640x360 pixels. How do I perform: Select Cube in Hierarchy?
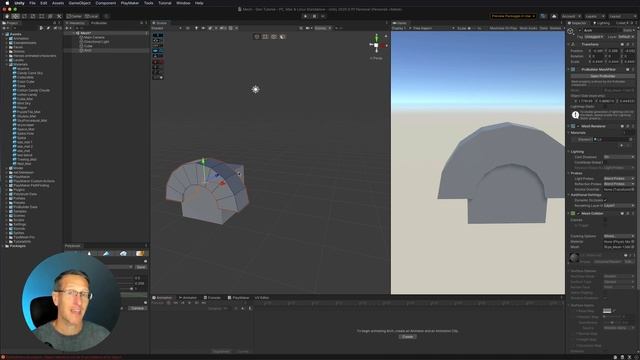click(88, 46)
